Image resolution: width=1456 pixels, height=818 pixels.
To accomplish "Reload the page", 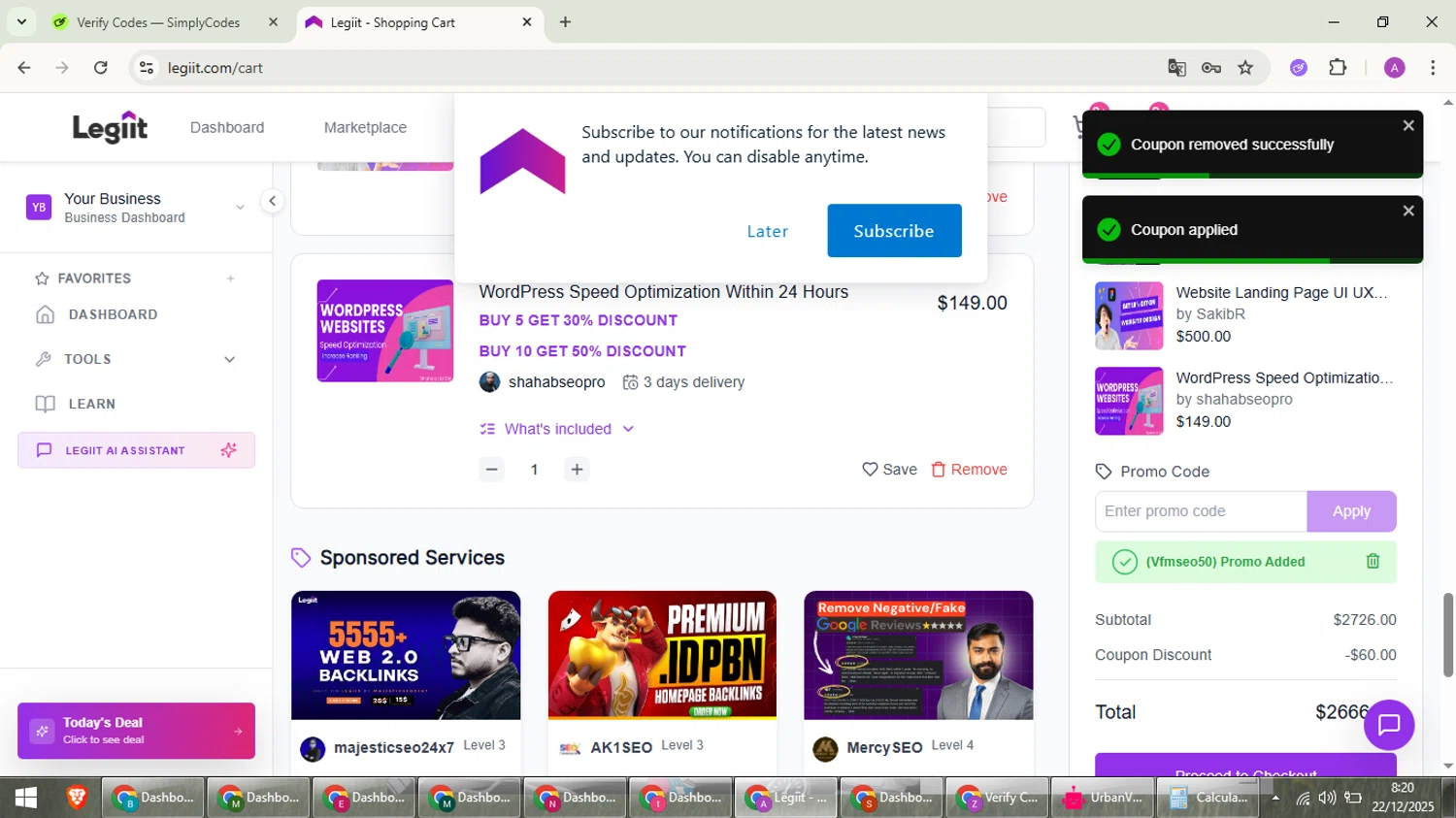I will click(x=100, y=68).
